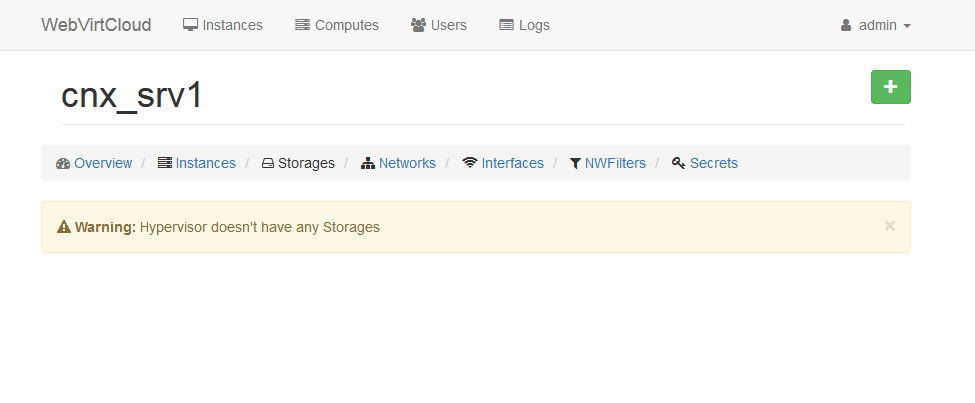The width and height of the screenshot is (975, 403).
Task: Click the key icon beside Secrets
Action: [x=678, y=163]
